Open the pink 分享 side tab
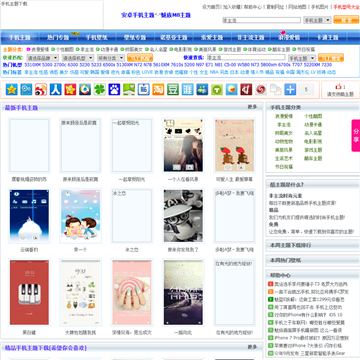The width and height of the screenshot is (360, 360). pyautogui.click(x=356, y=135)
